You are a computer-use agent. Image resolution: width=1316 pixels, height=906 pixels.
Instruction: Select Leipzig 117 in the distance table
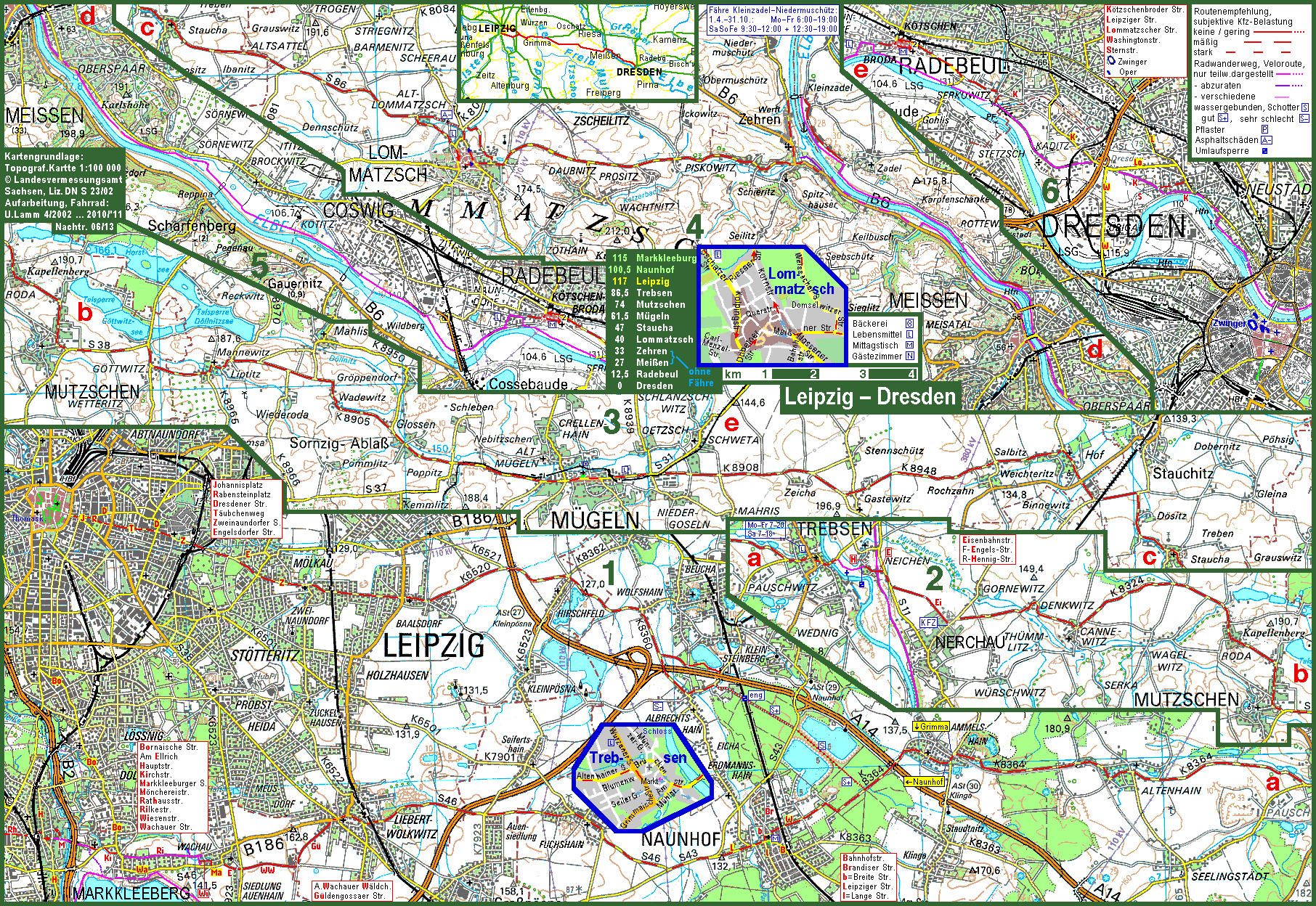pos(644,281)
